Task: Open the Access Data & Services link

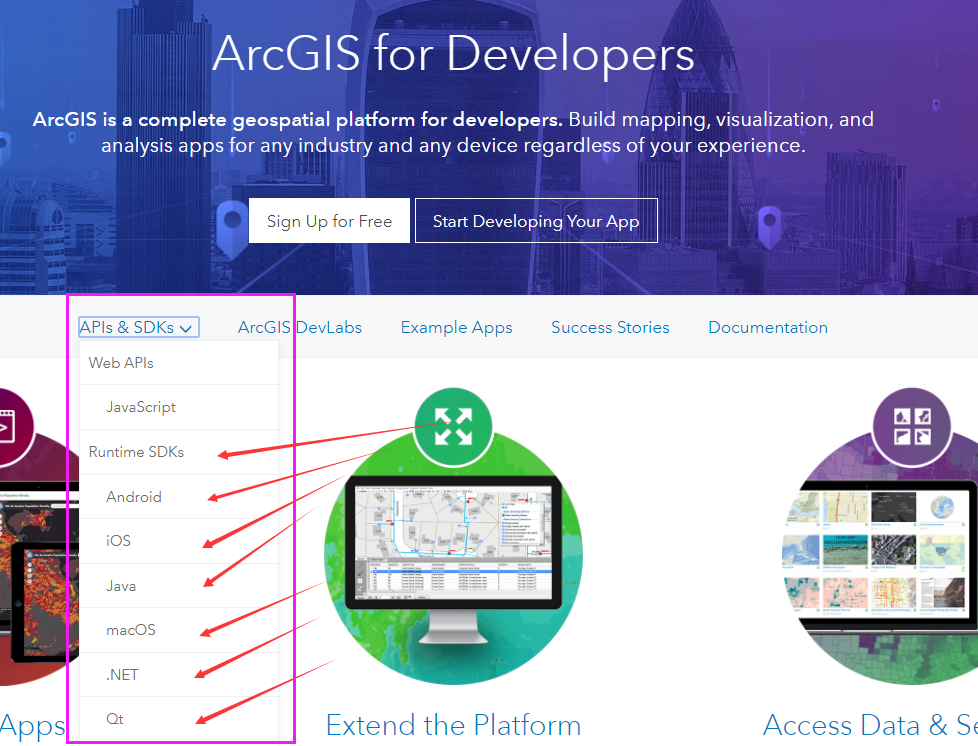Action: click(x=870, y=725)
